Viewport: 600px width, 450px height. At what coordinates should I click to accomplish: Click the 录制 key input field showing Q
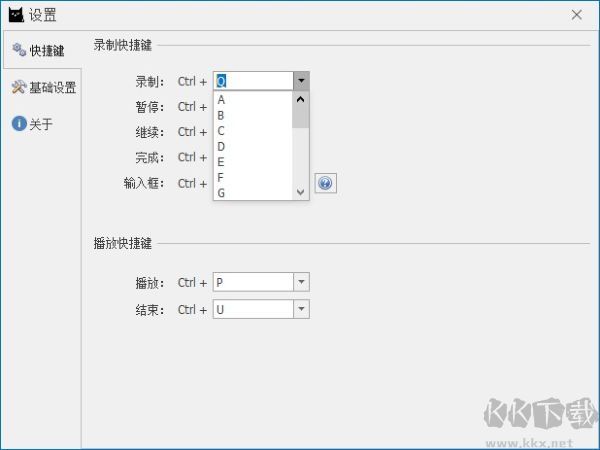click(253, 81)
